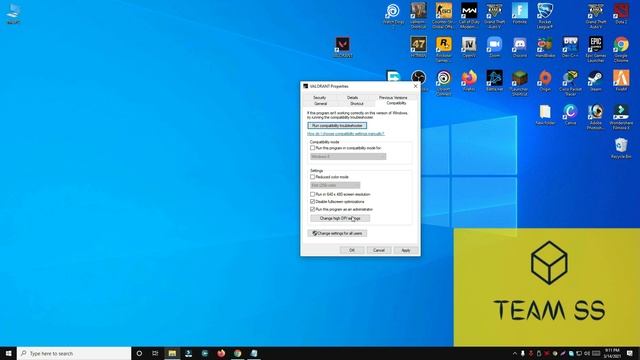Click Run compatibility troubleshooter button
The image size is (640, 360).
[x=337, y=125]
